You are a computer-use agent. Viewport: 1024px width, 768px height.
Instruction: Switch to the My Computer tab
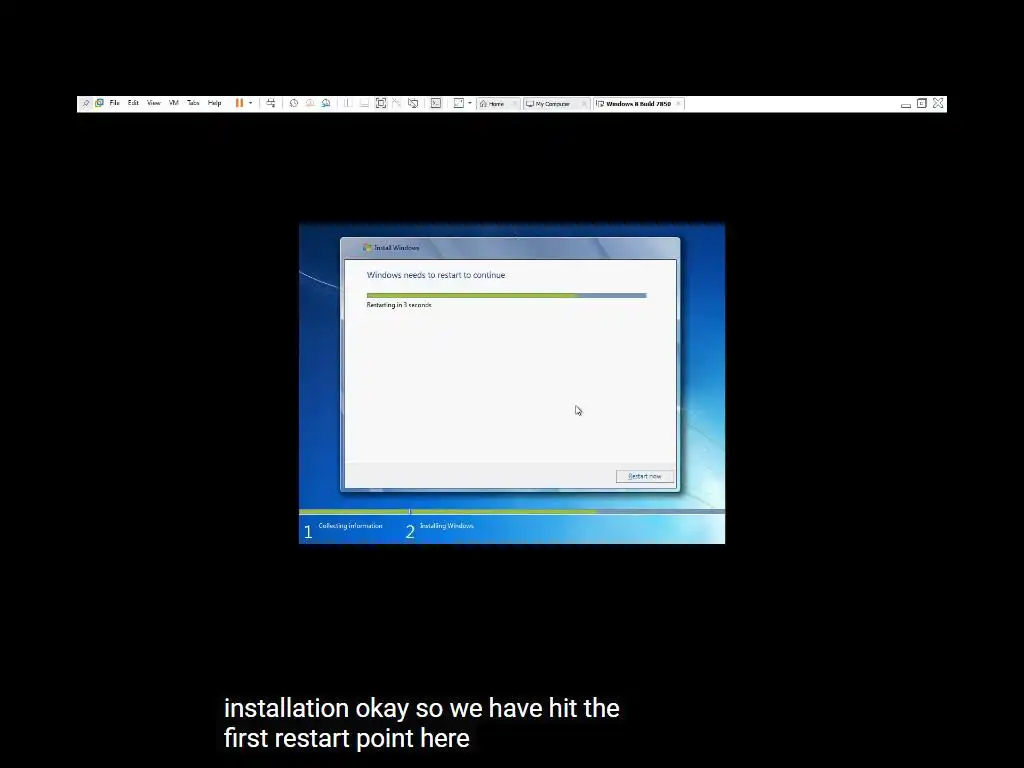click(556, 104)
